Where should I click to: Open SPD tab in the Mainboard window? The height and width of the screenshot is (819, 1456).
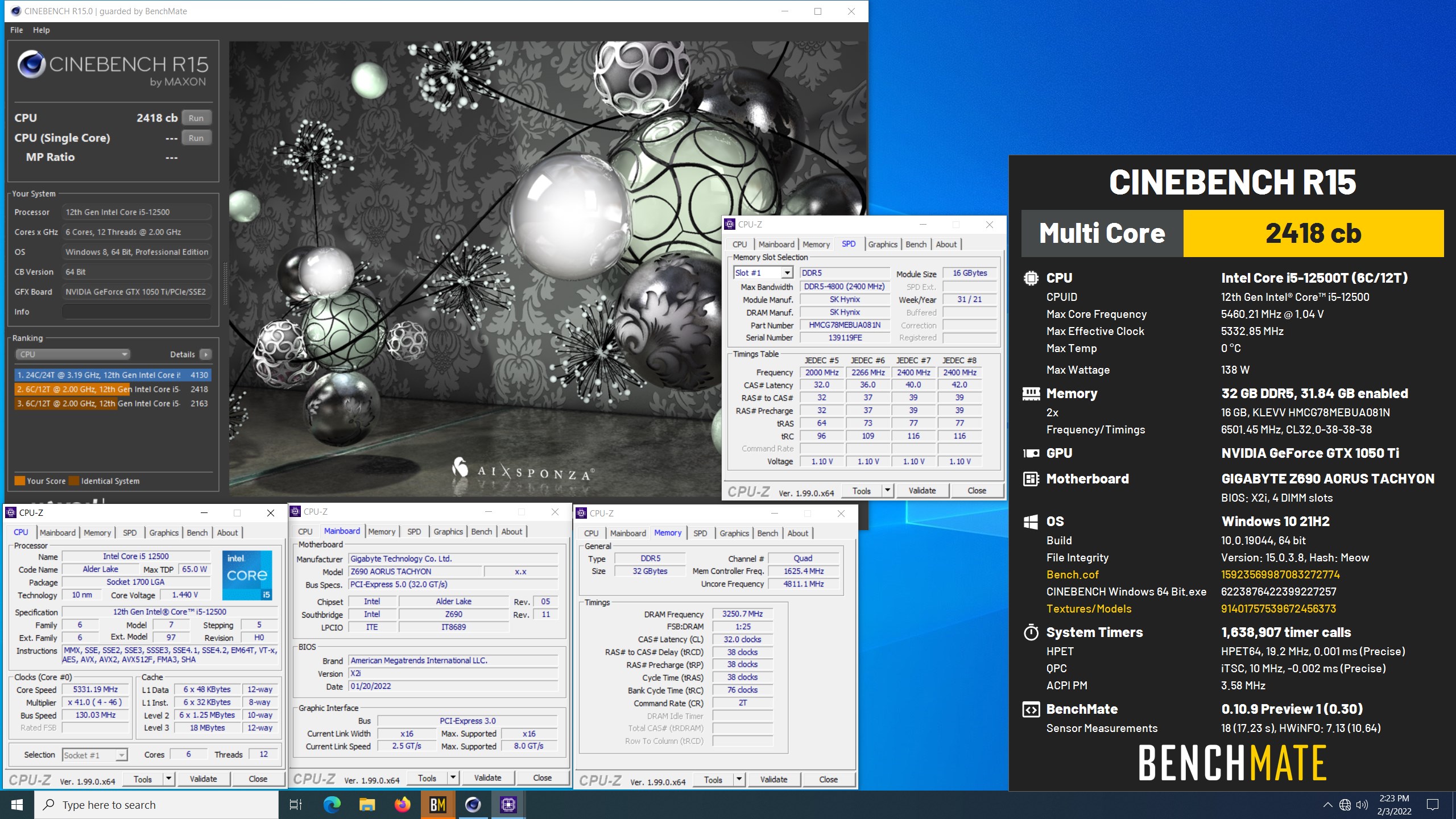coord(414,532)
